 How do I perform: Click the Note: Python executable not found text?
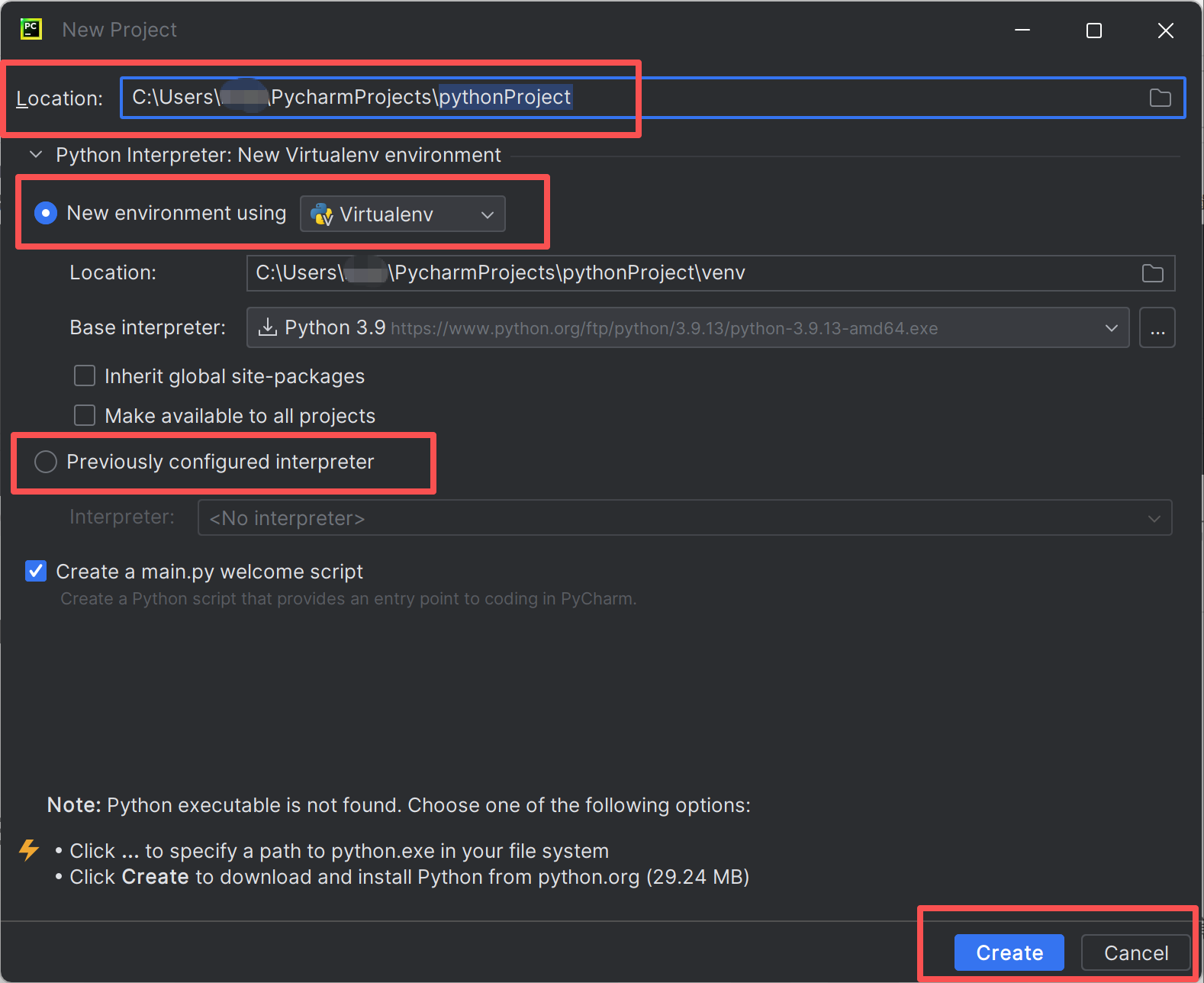click(398, 805)
